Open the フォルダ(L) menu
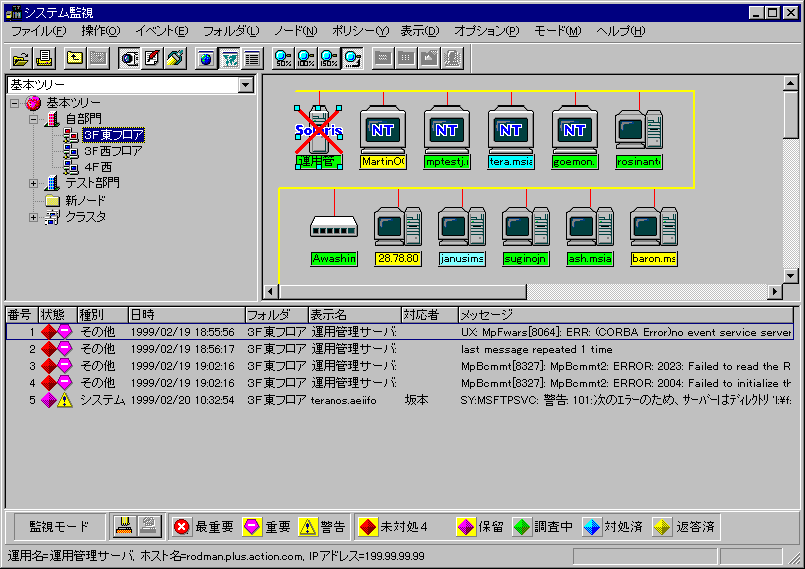The image size is (805, 569). [x=231, y=31]
